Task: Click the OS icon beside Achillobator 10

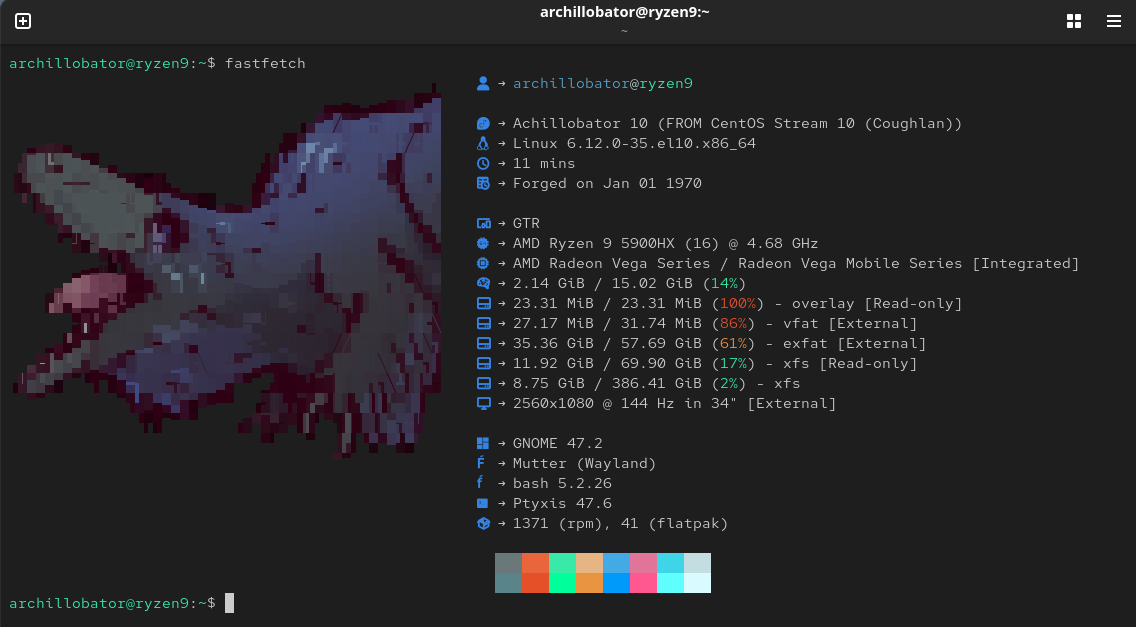Action: tap(483, 123)
